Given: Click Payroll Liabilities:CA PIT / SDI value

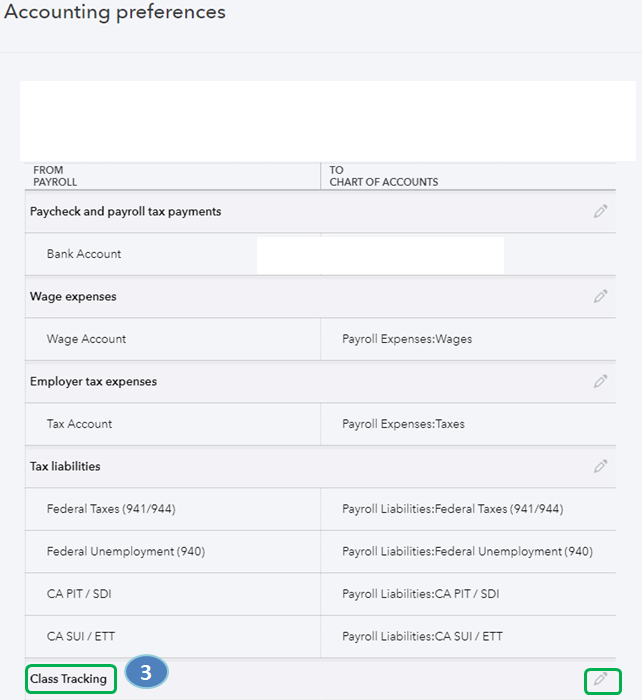Looking at the screenshot, I should coord(421,594).
